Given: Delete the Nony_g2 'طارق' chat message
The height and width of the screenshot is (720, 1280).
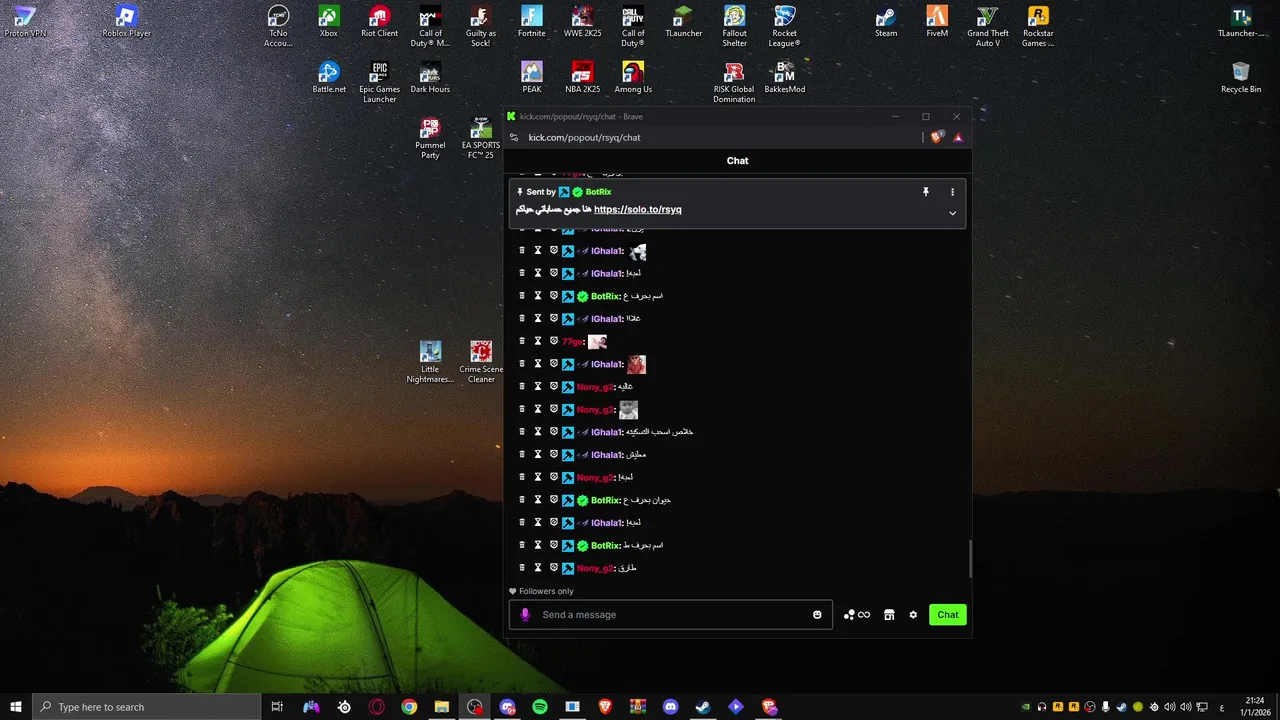Looking at the screenshot, I should 522,568.
